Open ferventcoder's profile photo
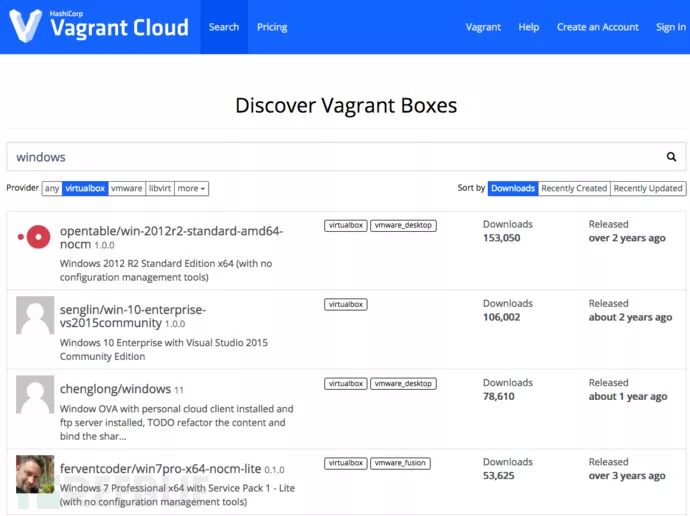Viewport: 690px width, 516px height. [x=35, y=473]
